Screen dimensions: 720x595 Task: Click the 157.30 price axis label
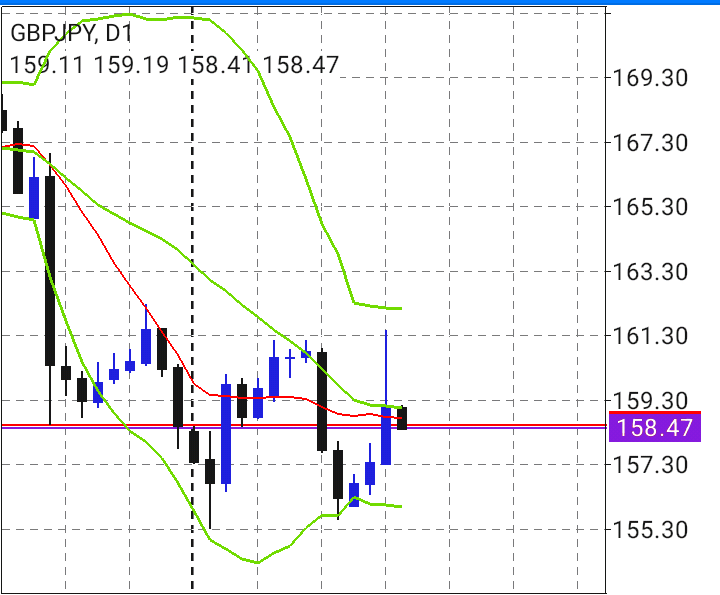click(x=650, y=465)
